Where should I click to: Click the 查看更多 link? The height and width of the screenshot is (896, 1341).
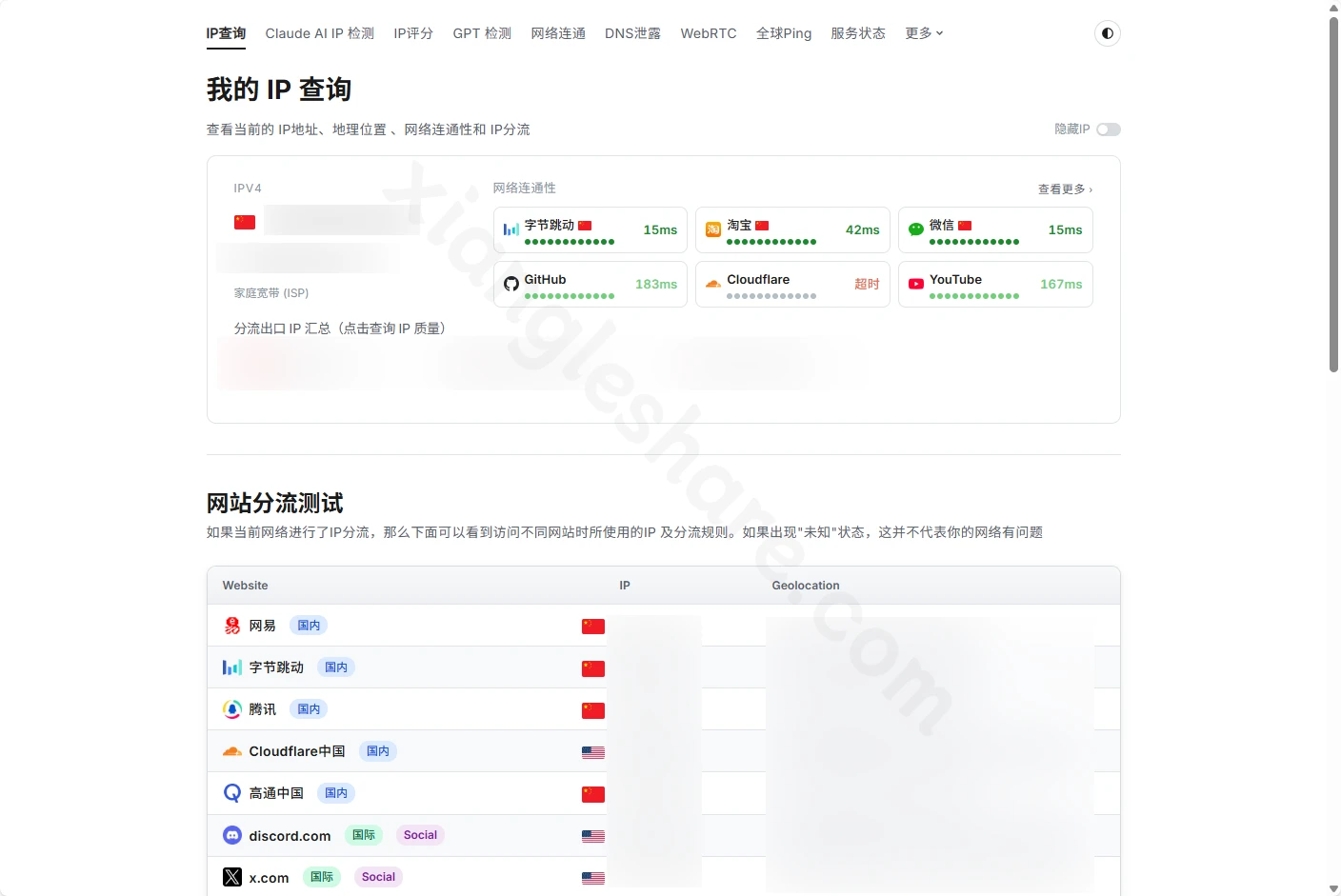(x=1065, y=189)
